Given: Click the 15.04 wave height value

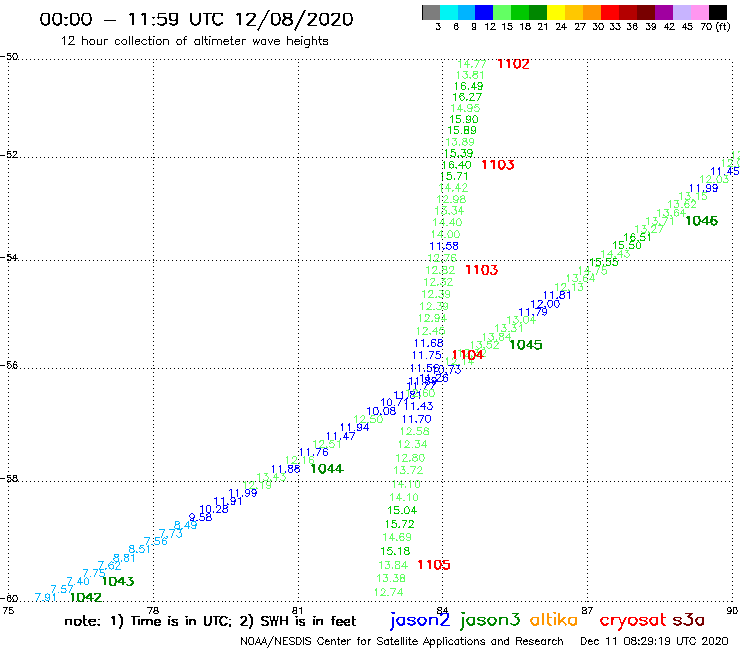Looking at the screenshot, I should click(x=402, y=510).
